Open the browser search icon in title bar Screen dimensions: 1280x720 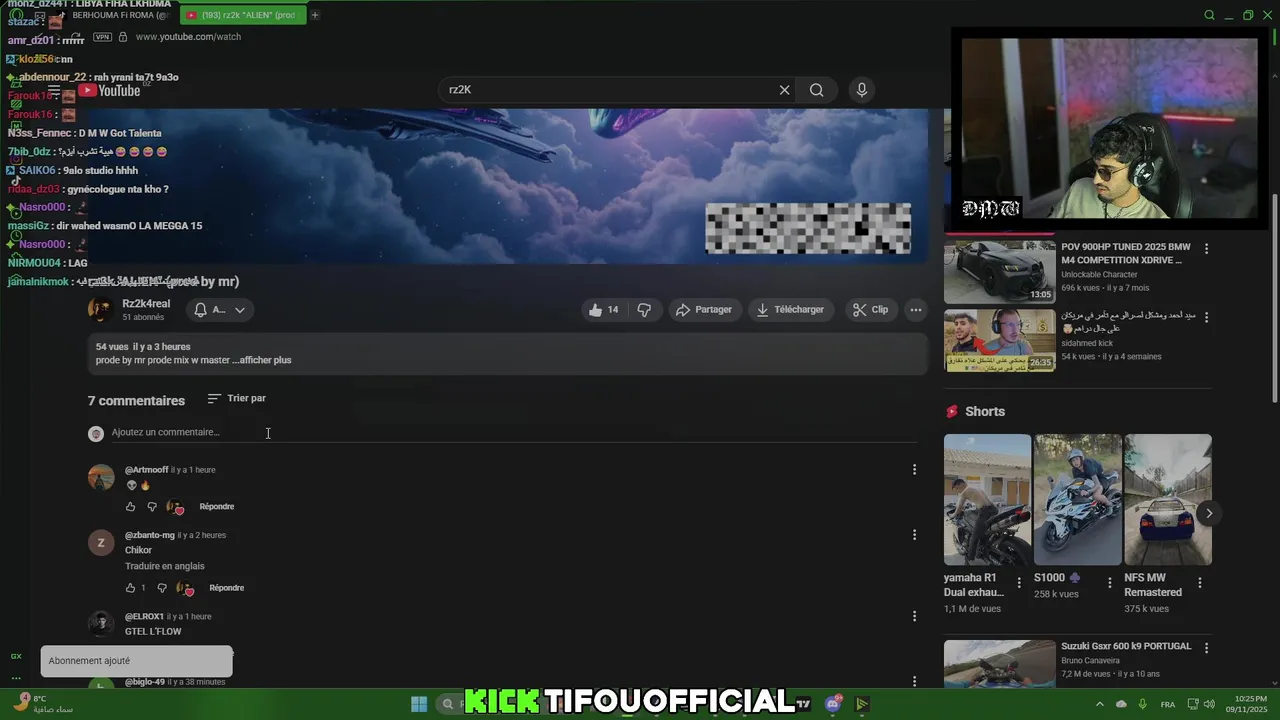point(1209,15)
